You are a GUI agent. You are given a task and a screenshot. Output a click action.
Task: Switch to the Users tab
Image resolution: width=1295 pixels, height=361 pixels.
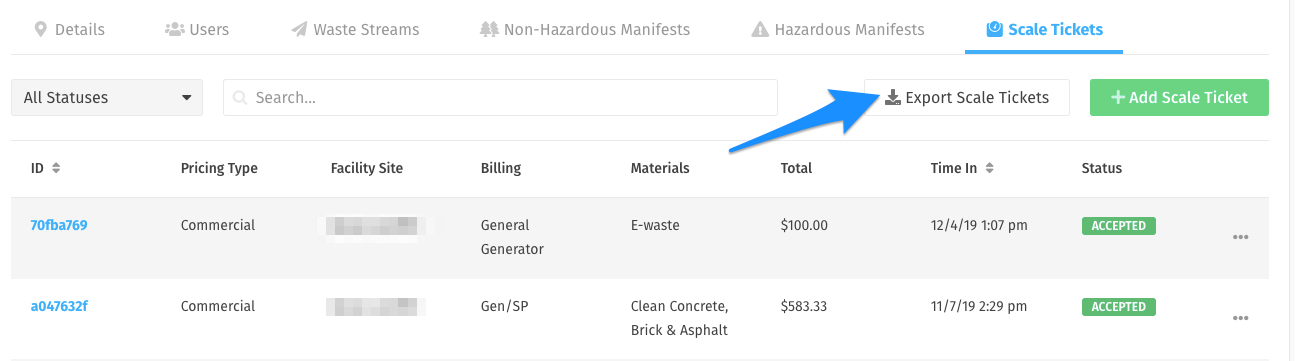click(x=197, y=29)
